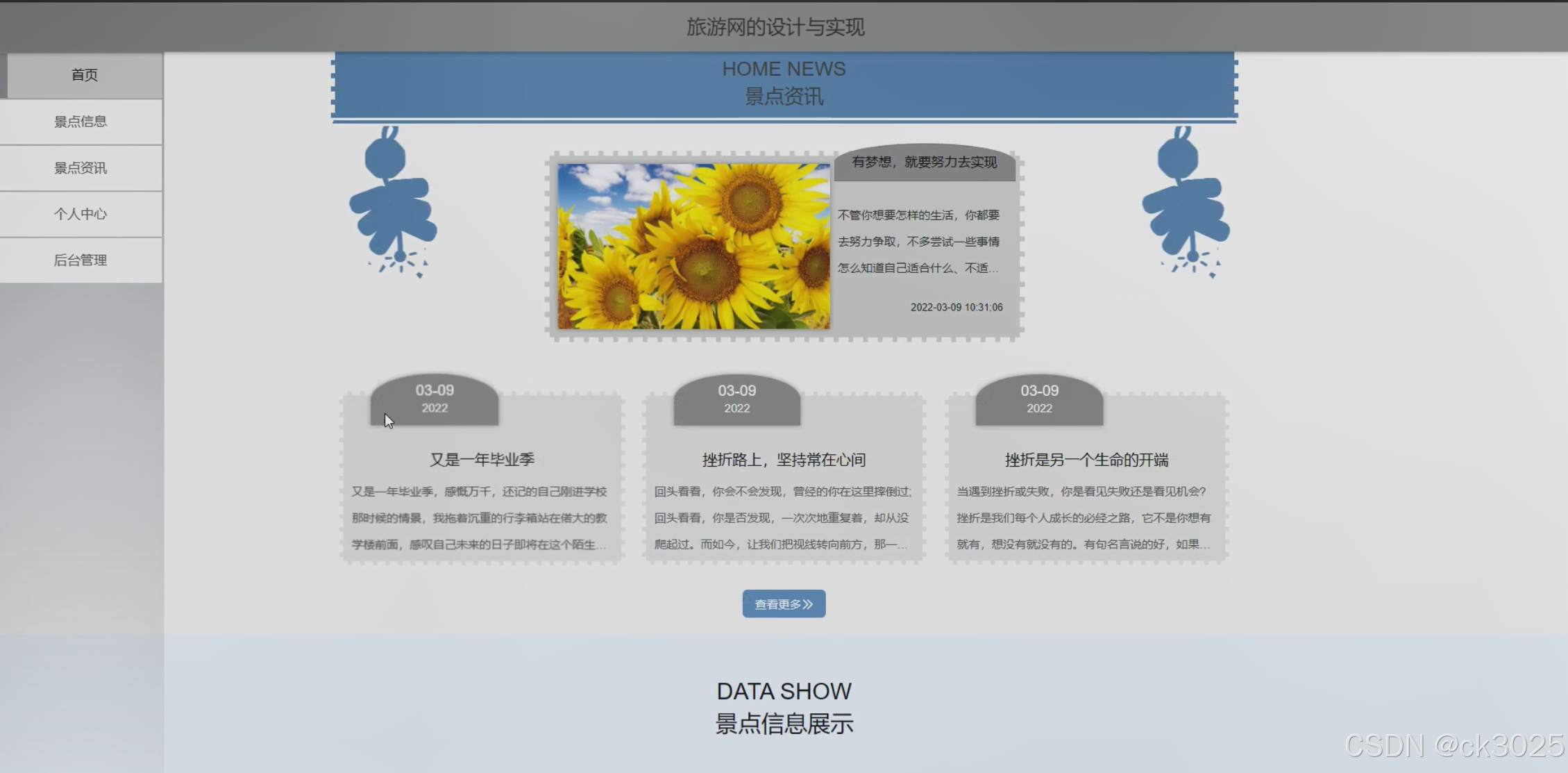Click middle card's 03-09 2022 badge
Image resolution: width=1568 pixels, height=773 pixels.
pos(736,399)
